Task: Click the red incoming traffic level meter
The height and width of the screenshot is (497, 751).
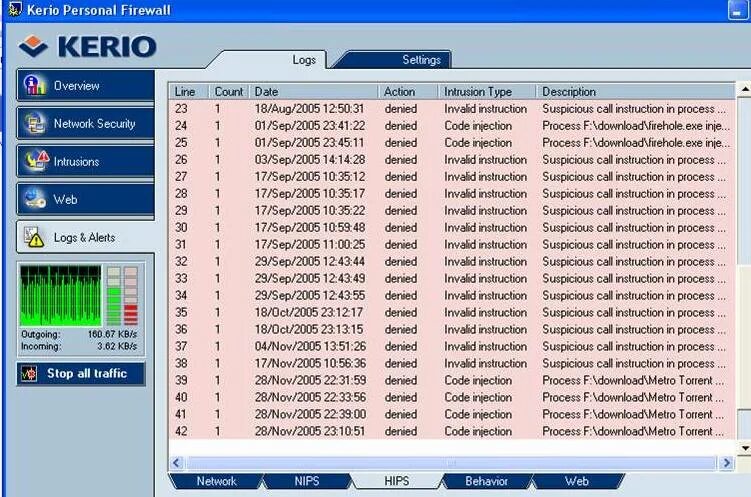Action: point(131,295)
